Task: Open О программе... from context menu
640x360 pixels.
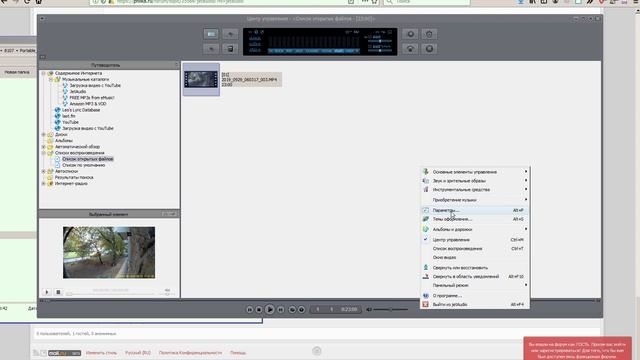Action: 475,296
